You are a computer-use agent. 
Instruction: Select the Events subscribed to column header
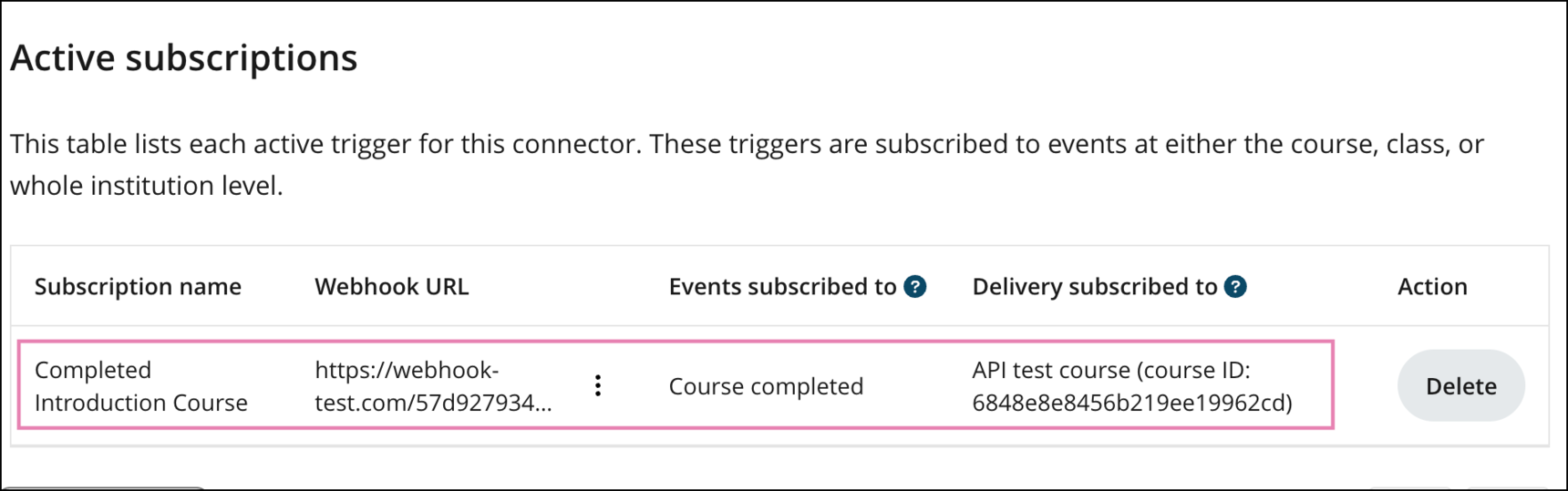pos(782,287)
